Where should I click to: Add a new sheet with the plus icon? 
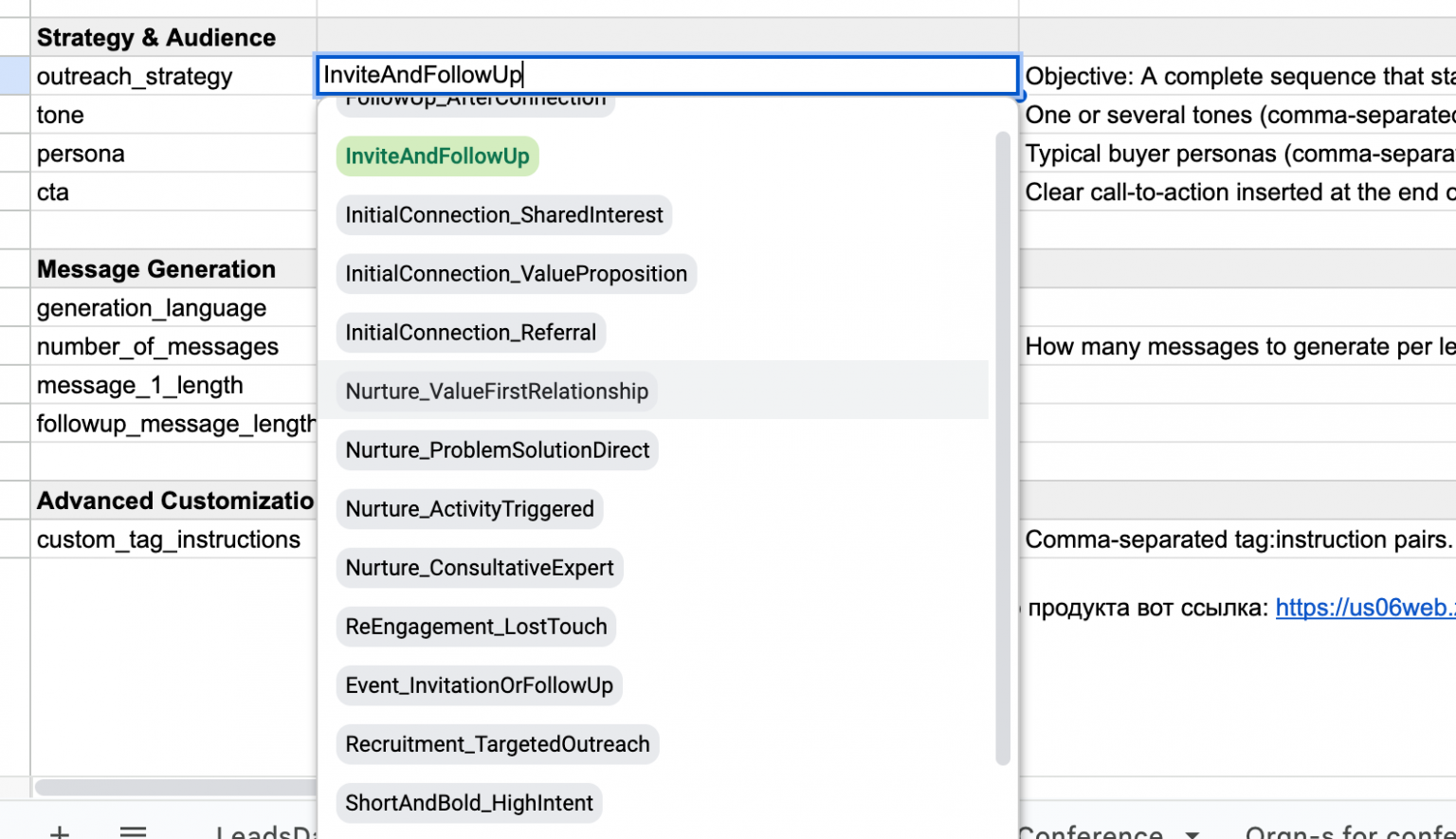tap(59, 831)
